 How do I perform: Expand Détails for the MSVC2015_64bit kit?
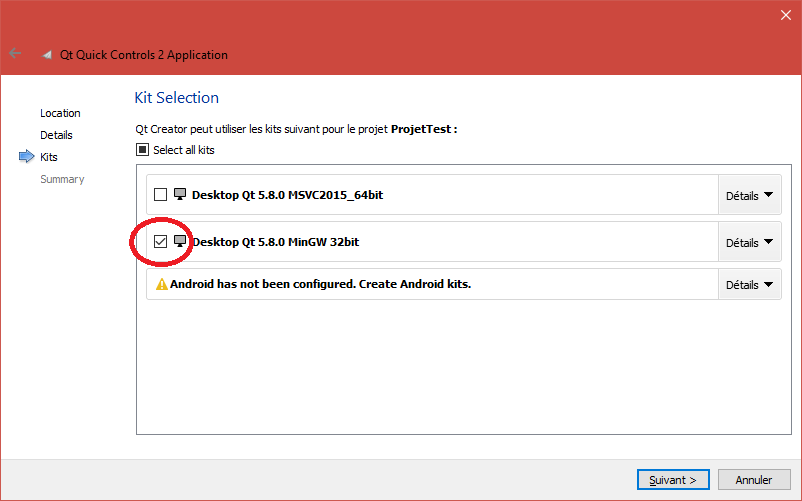click(749, 195)
